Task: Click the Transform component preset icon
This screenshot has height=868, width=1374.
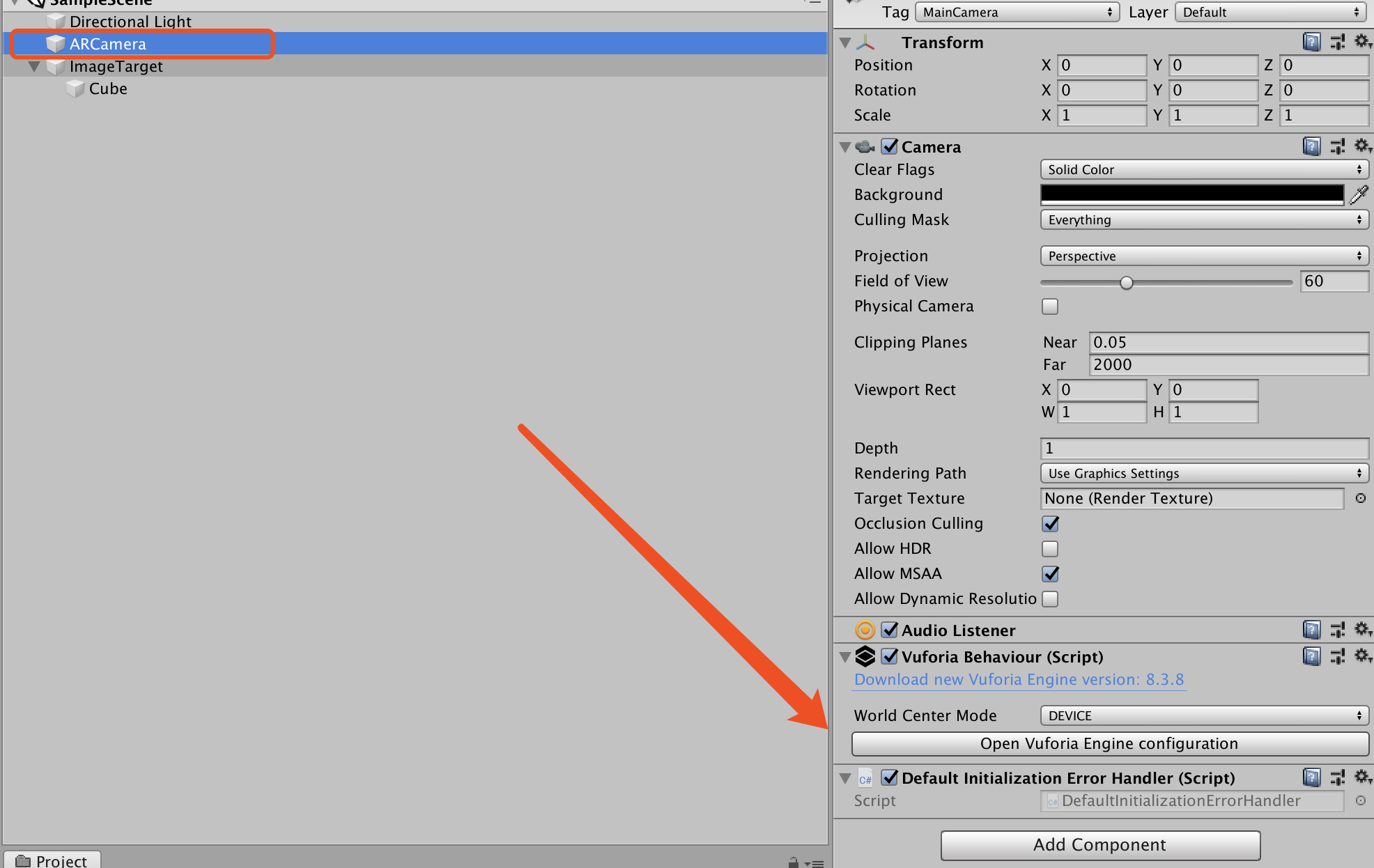Action: click(1337, 42)
